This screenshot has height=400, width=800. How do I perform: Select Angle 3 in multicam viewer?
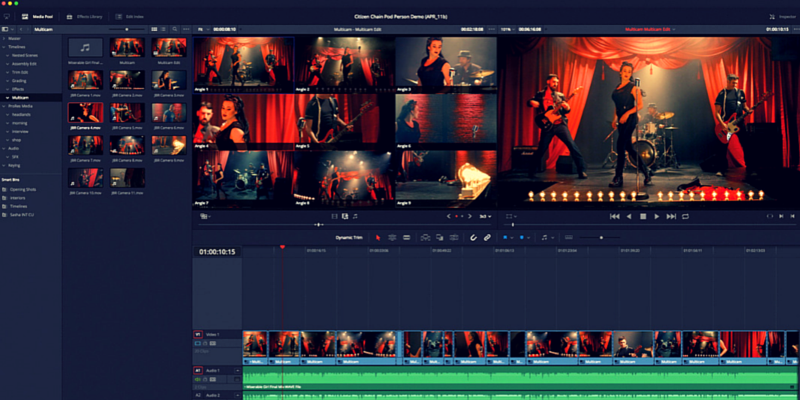446,64
